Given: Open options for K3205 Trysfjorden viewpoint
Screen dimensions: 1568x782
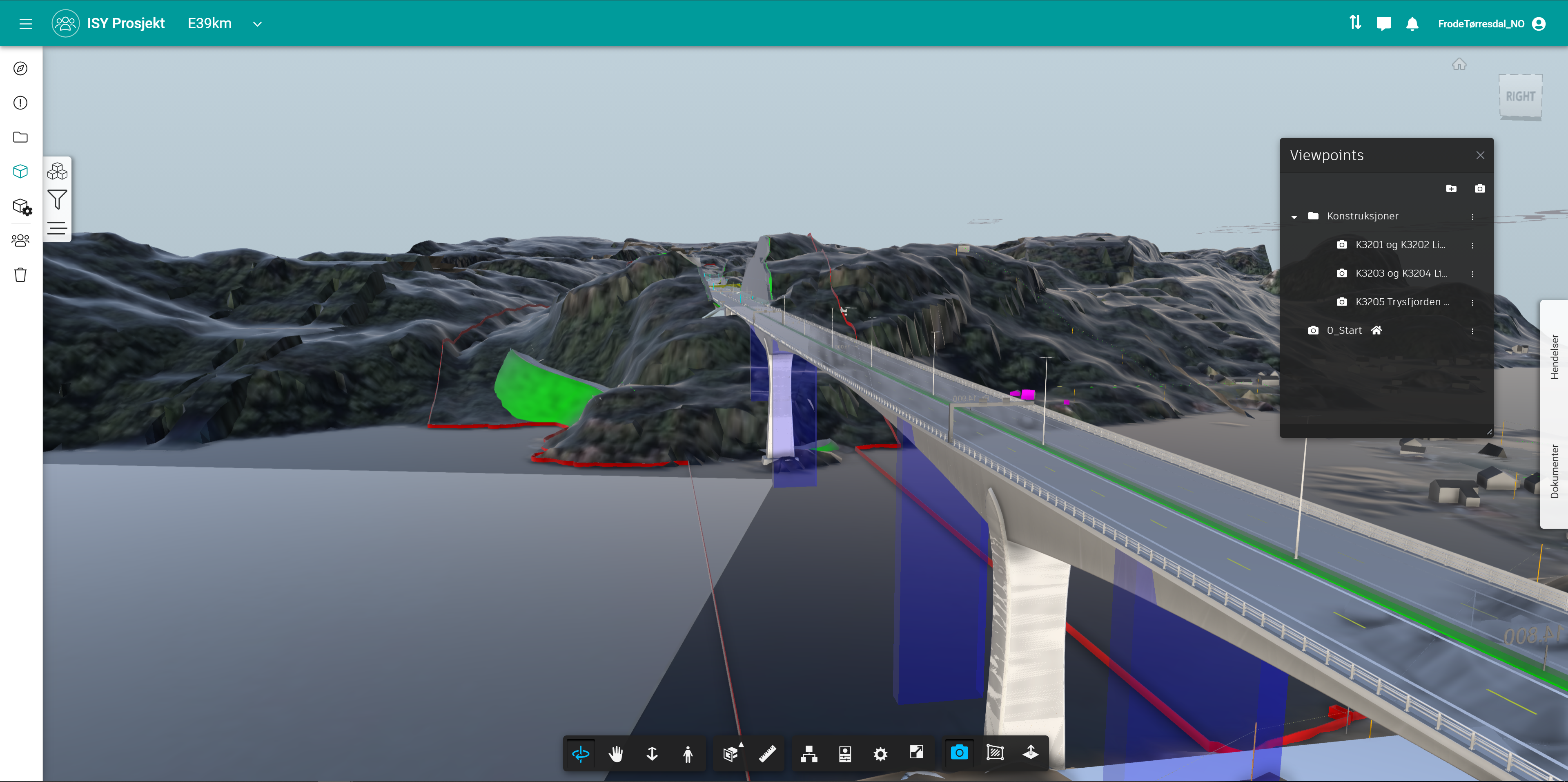Looking at the screenshot, I should (1472, 303).
